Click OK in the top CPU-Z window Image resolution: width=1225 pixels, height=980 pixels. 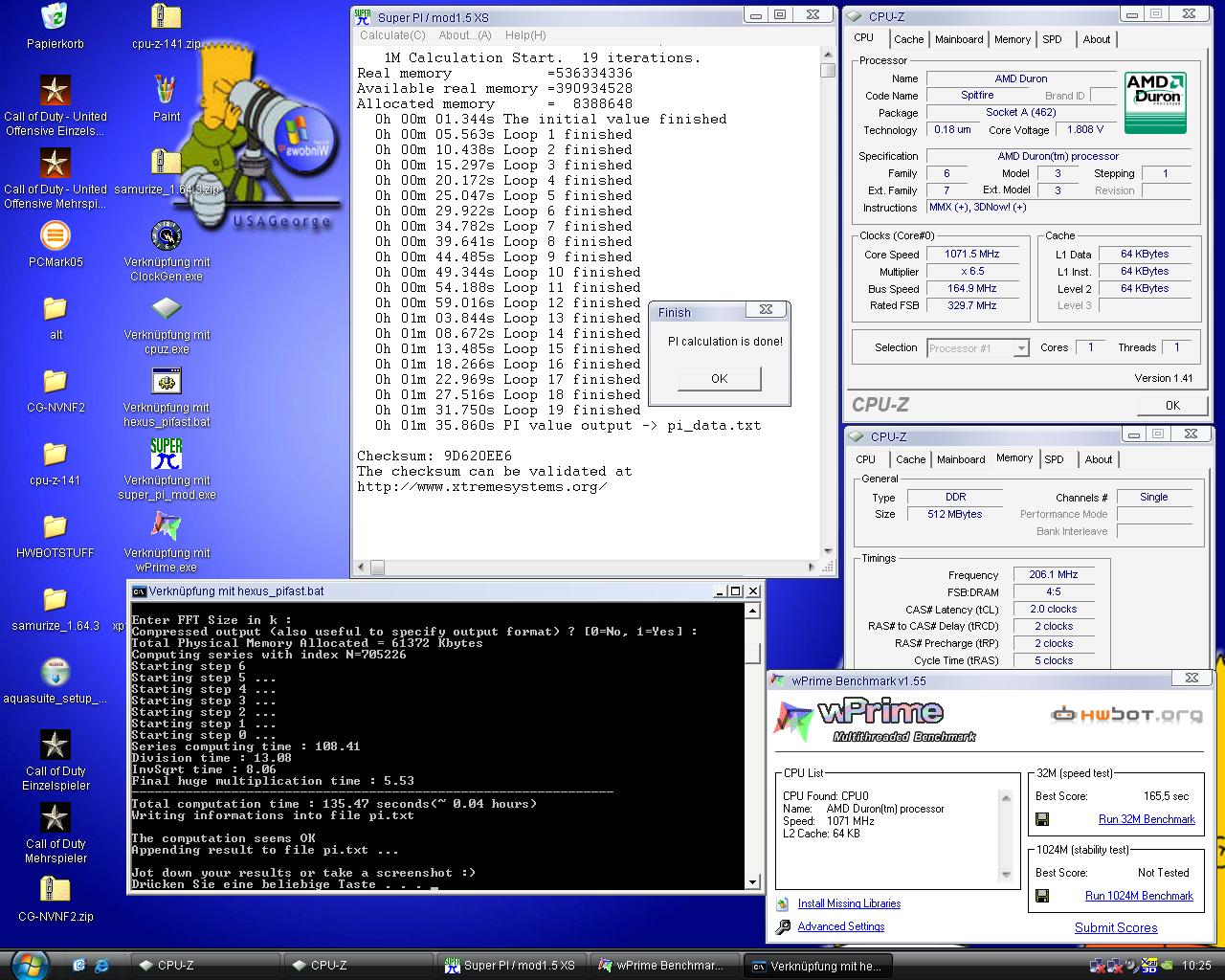point(1172,405)
